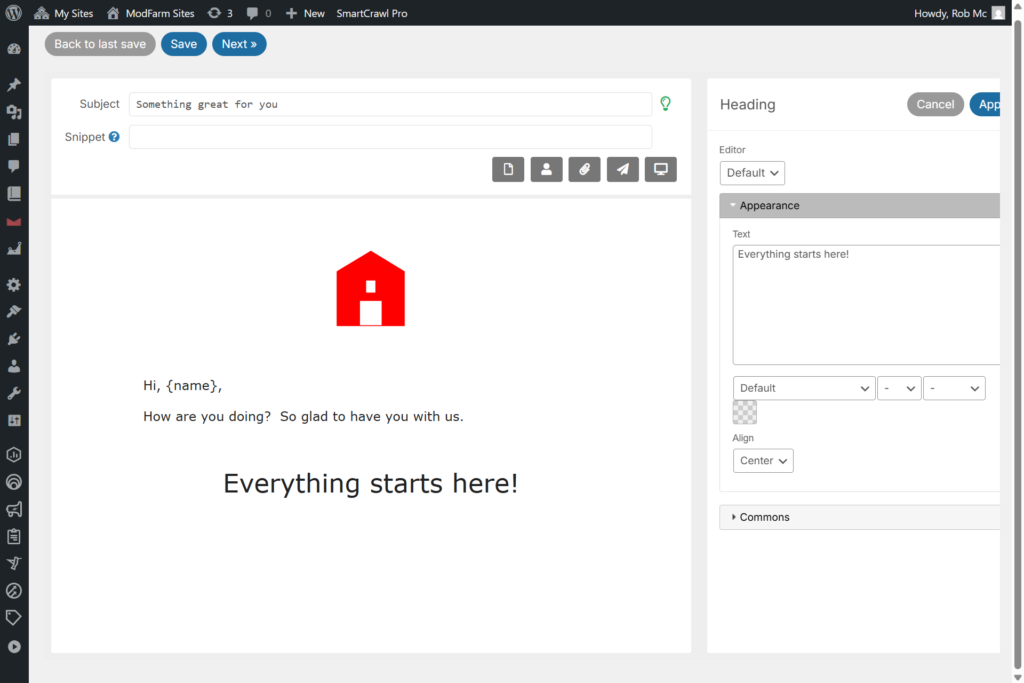Click the desktop monitor preview icon
Image resolution: width=1024 pixels, height=683 pixels.
click(x=660, y=170)
